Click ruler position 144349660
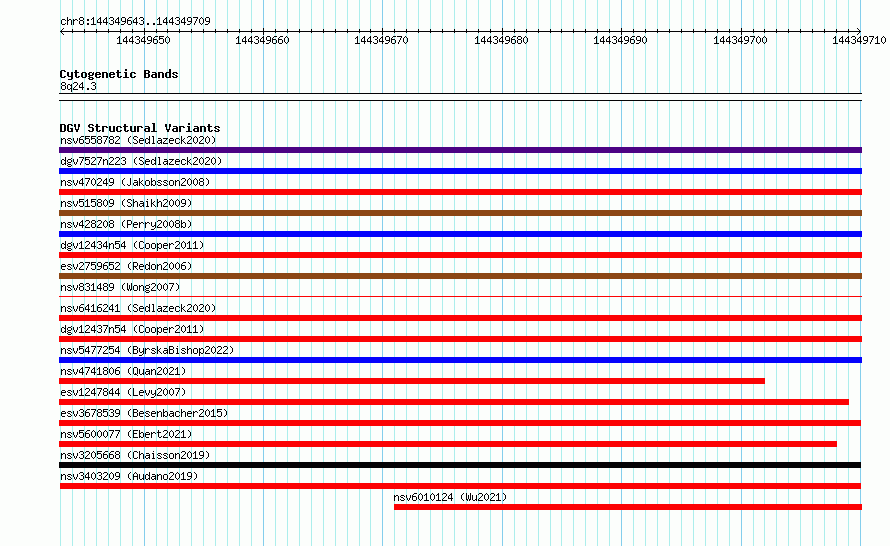The image size is (890, 546). point(262,40)
